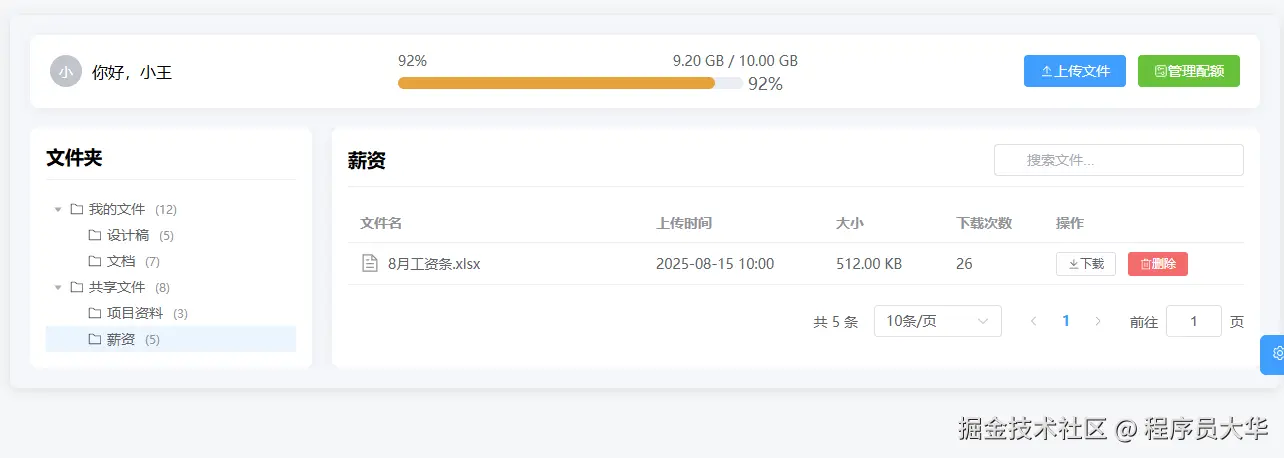Image resolution: width=1284 pixels, height=458 pixels.
Task: Click the 8月工资条.xlsx file document icon
Action: click(x=369, y=264)
